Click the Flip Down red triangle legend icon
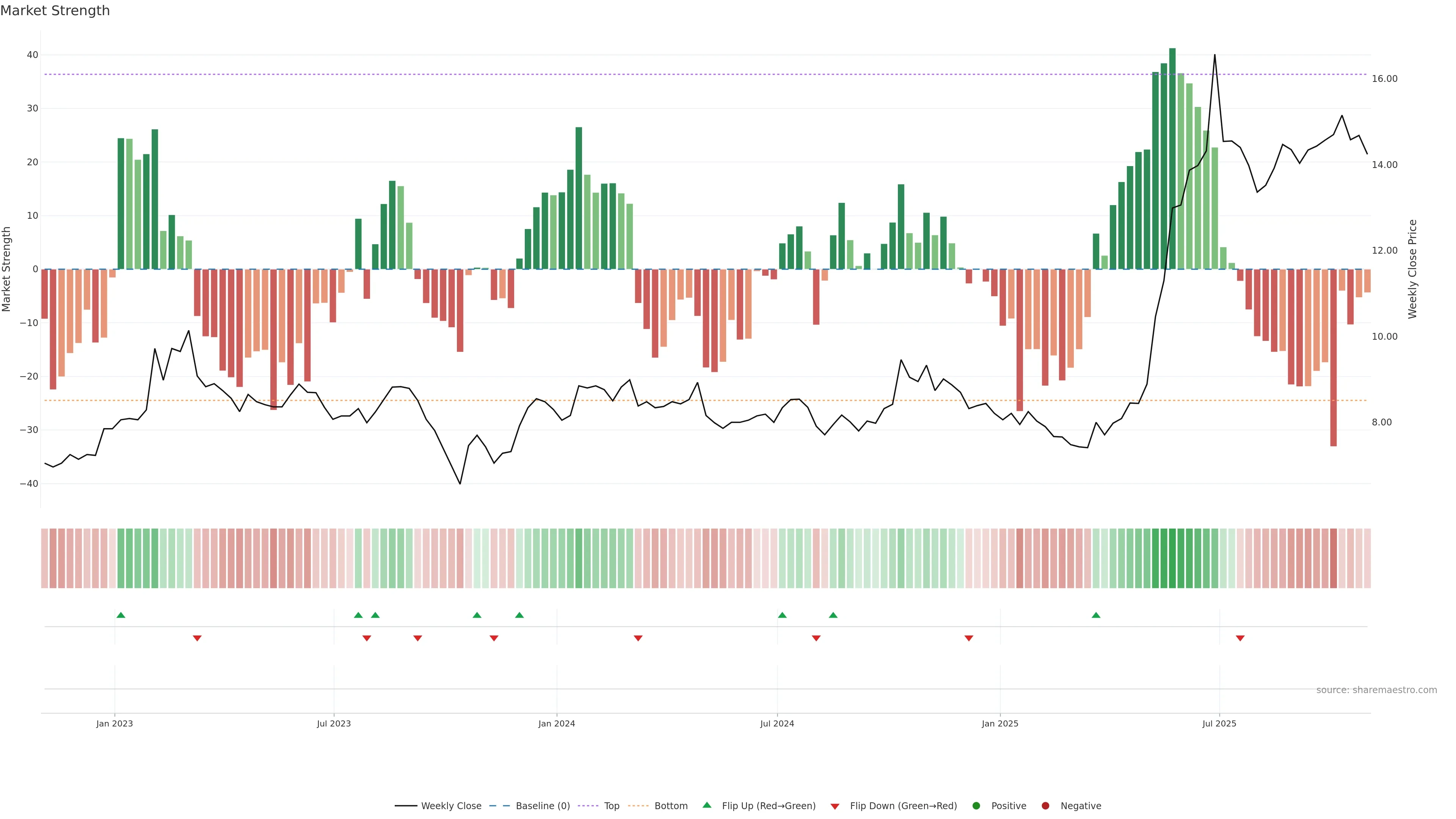The image size is (1456, 819). (835, 806)
